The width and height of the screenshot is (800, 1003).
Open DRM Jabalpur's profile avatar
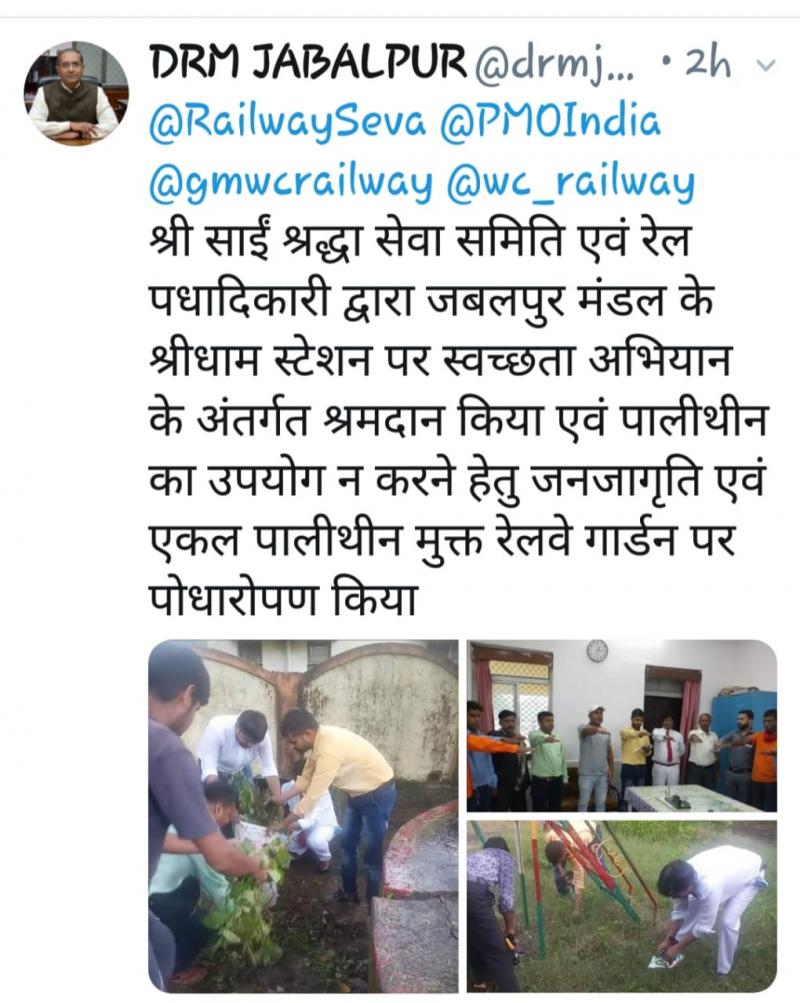click(x=76, y=93)
